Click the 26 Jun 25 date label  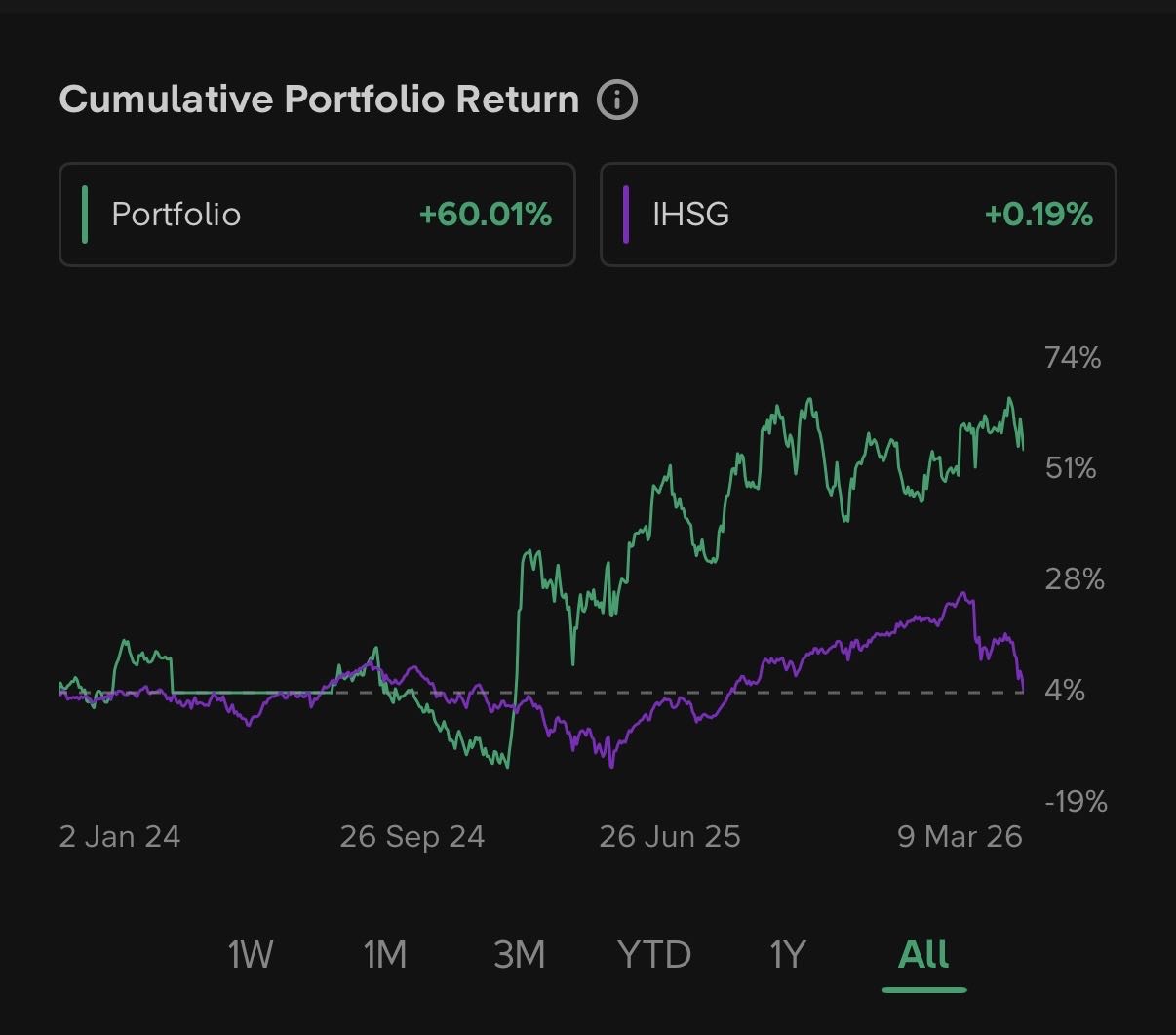tap(670, 837)
